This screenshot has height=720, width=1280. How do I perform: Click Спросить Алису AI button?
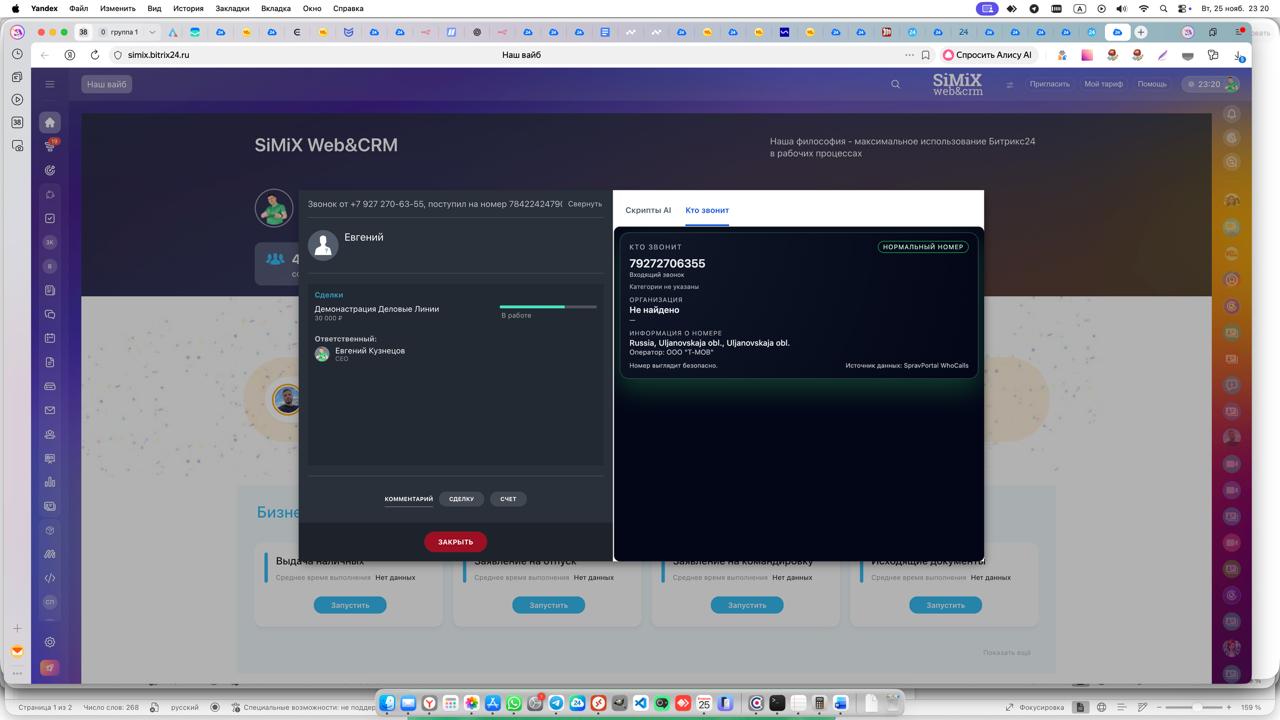[988, 55]
